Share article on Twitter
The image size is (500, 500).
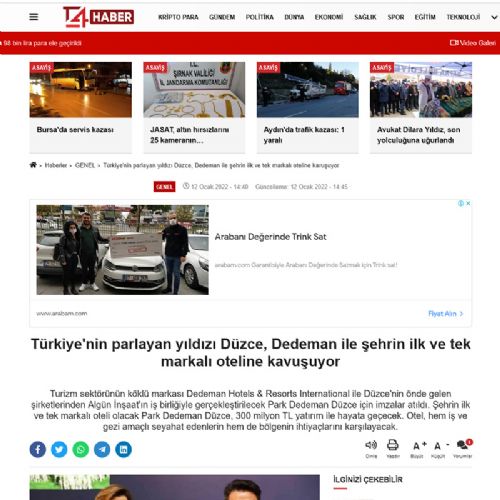59,449
